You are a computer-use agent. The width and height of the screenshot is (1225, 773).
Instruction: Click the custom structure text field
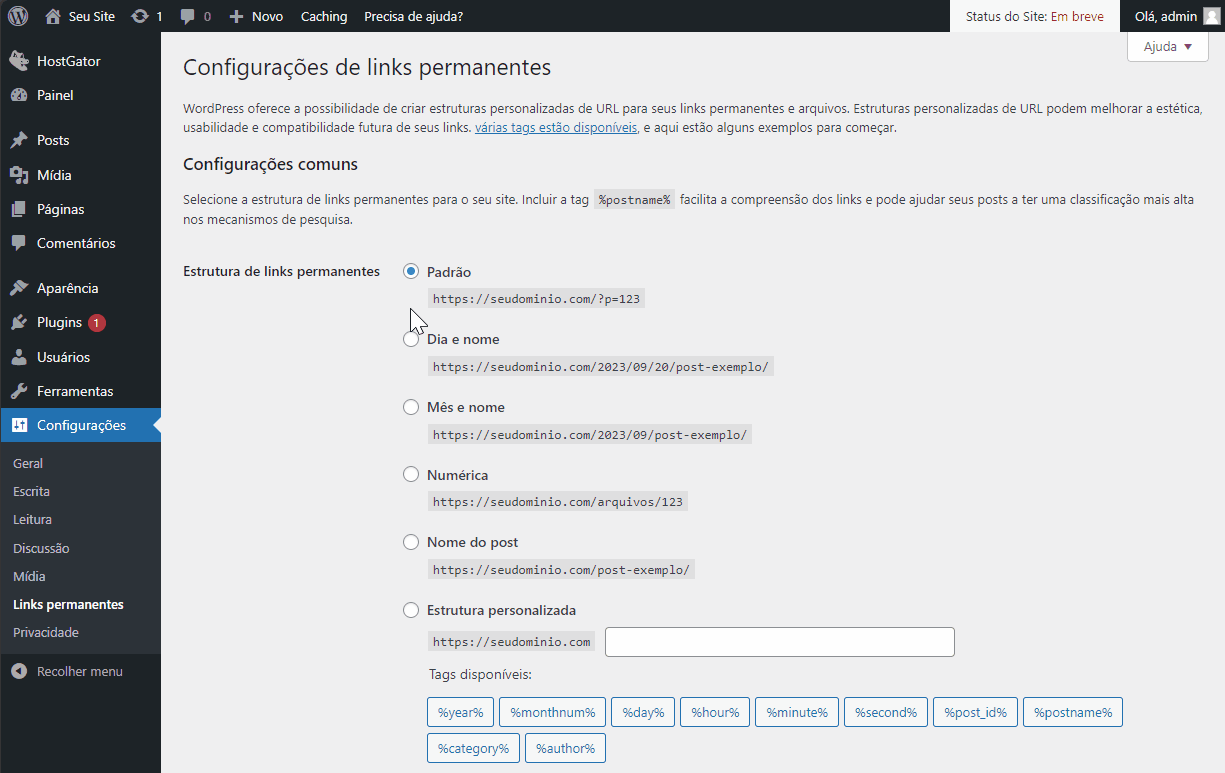pos(780,642)
